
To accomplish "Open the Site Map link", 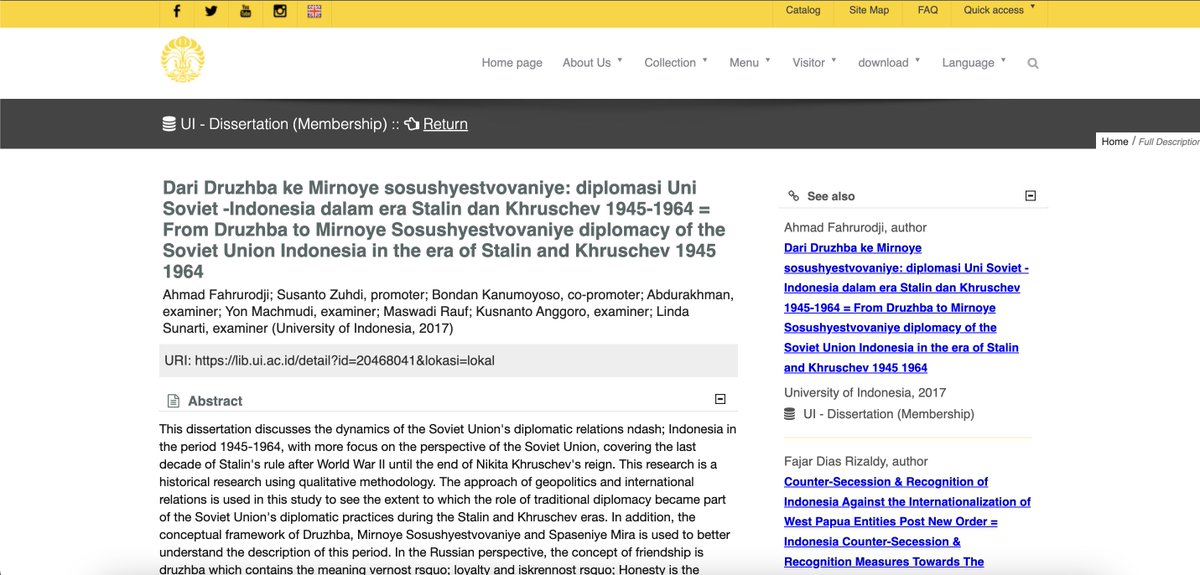I will point(869,10).
